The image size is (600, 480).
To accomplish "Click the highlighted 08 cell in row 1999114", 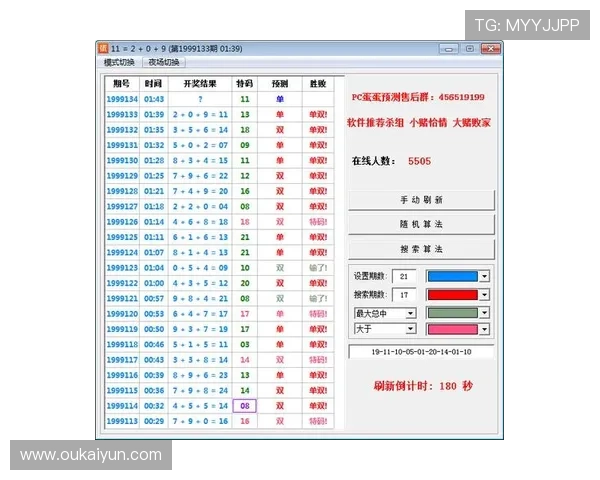I will pos(245,406).
